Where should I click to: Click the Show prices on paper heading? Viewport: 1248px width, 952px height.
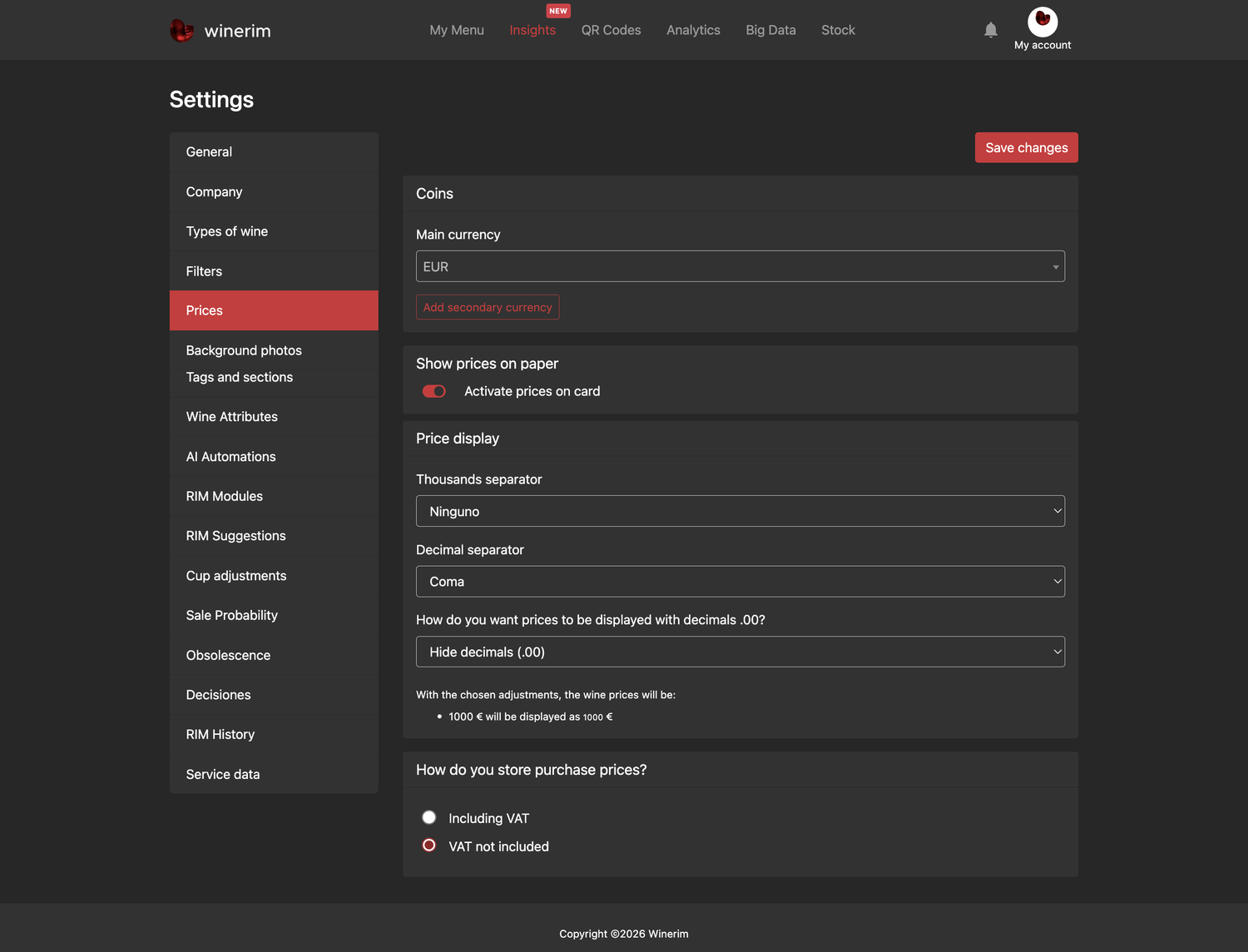click(x=487, y=364)
